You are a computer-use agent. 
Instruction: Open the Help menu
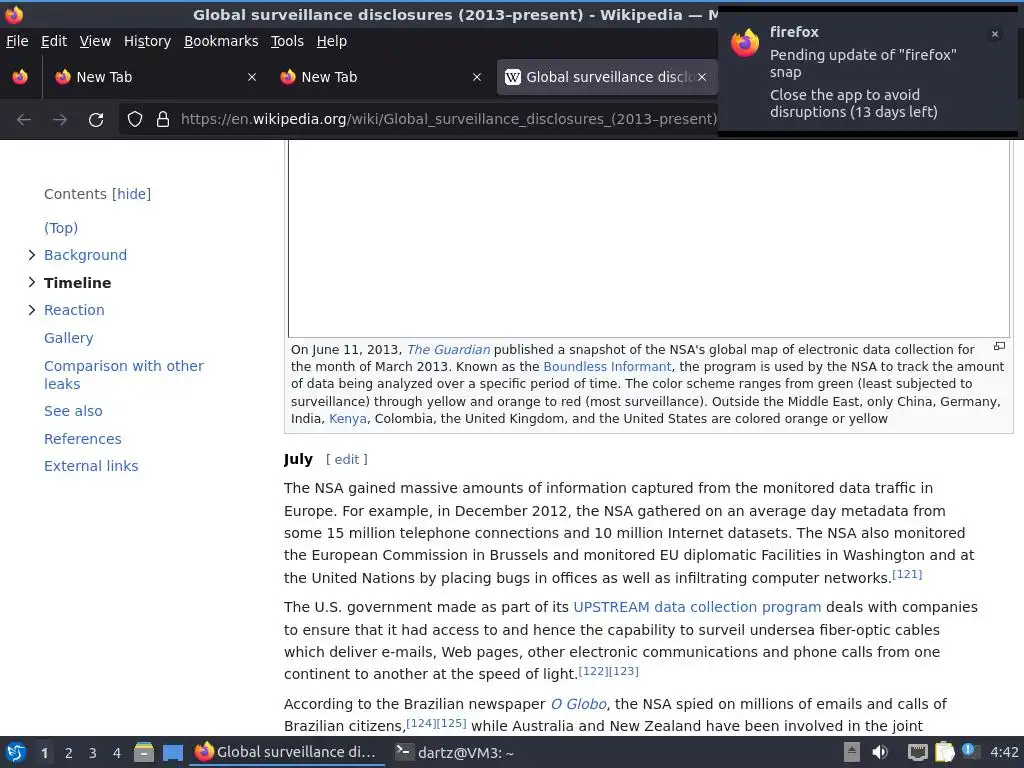(x=332, y=41)
